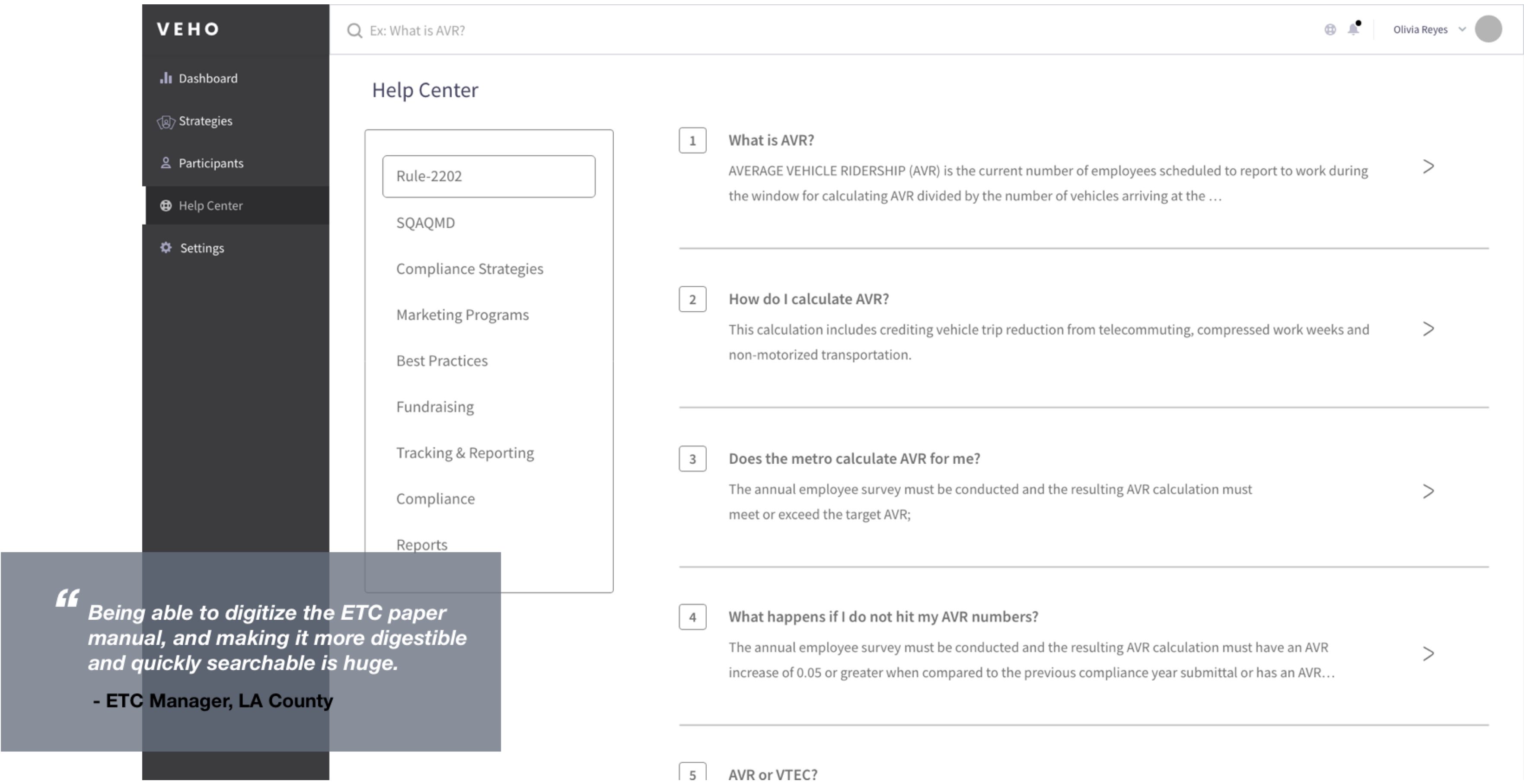Select the Fundraising category
Screen dimensions: 1524x784
click(x=435, y=407)
